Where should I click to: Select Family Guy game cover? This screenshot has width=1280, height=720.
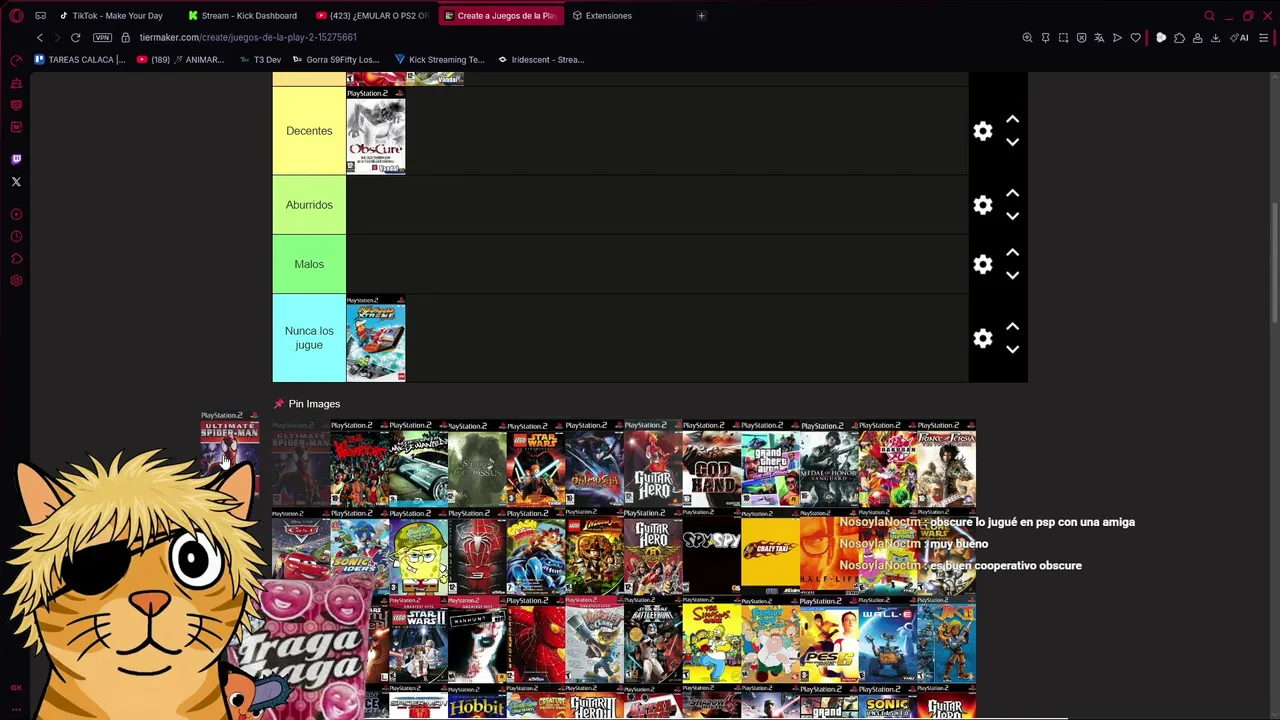click(x=770, y=640)
